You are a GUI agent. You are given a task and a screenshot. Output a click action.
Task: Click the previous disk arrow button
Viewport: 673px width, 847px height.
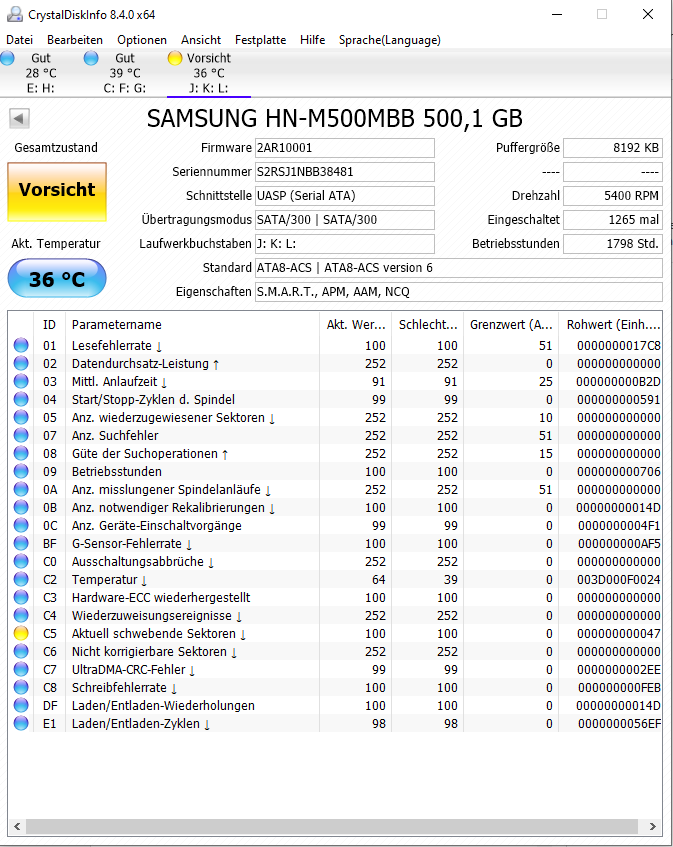coord(19,118)
